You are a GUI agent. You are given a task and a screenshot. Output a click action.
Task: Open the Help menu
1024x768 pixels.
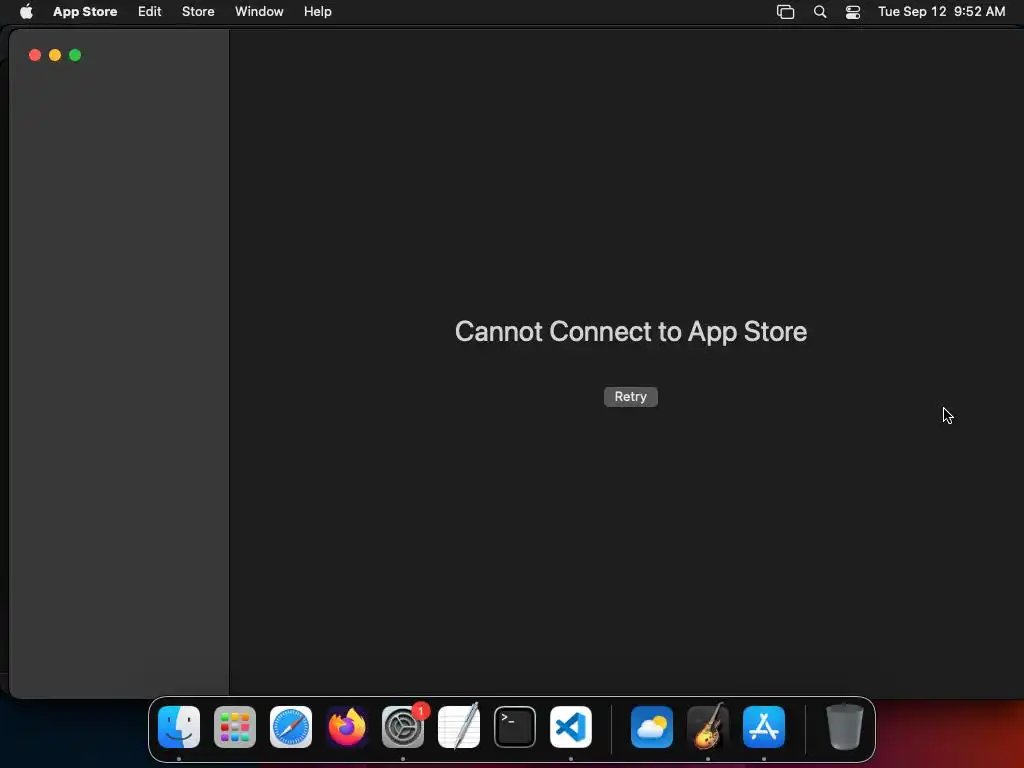[317, 12]
